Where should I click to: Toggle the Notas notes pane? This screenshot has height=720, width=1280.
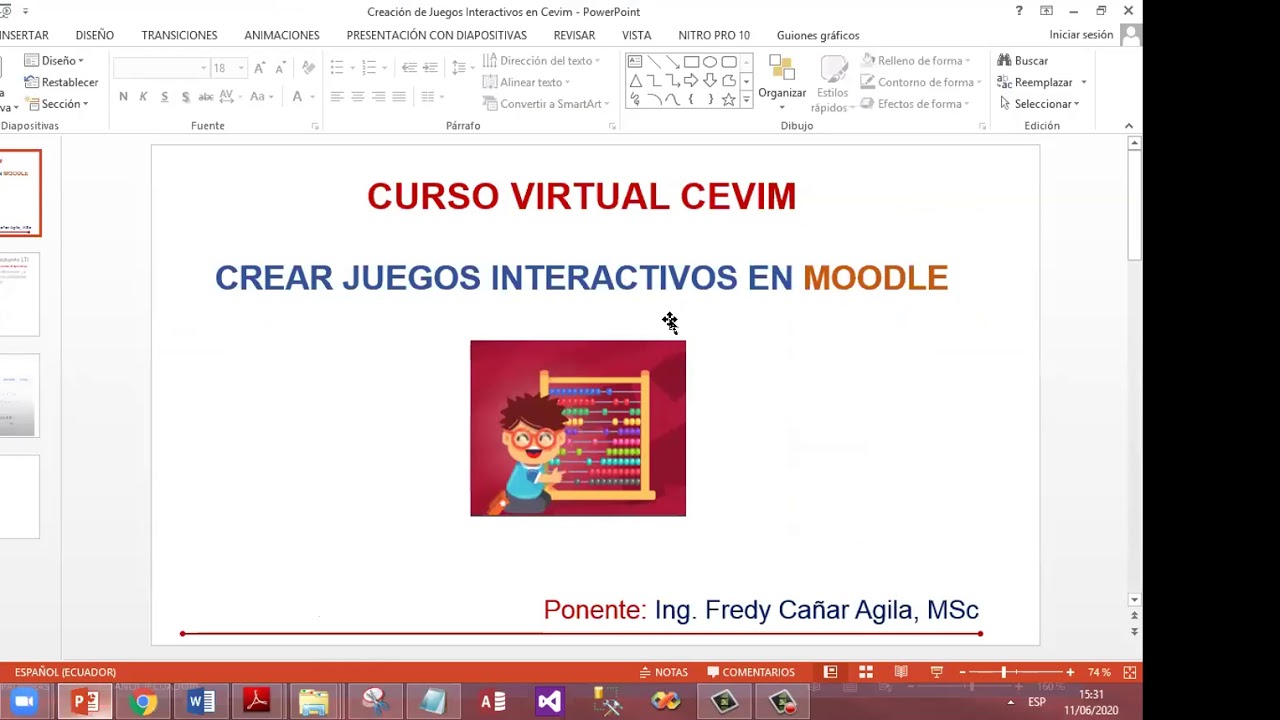click(664, 672)
